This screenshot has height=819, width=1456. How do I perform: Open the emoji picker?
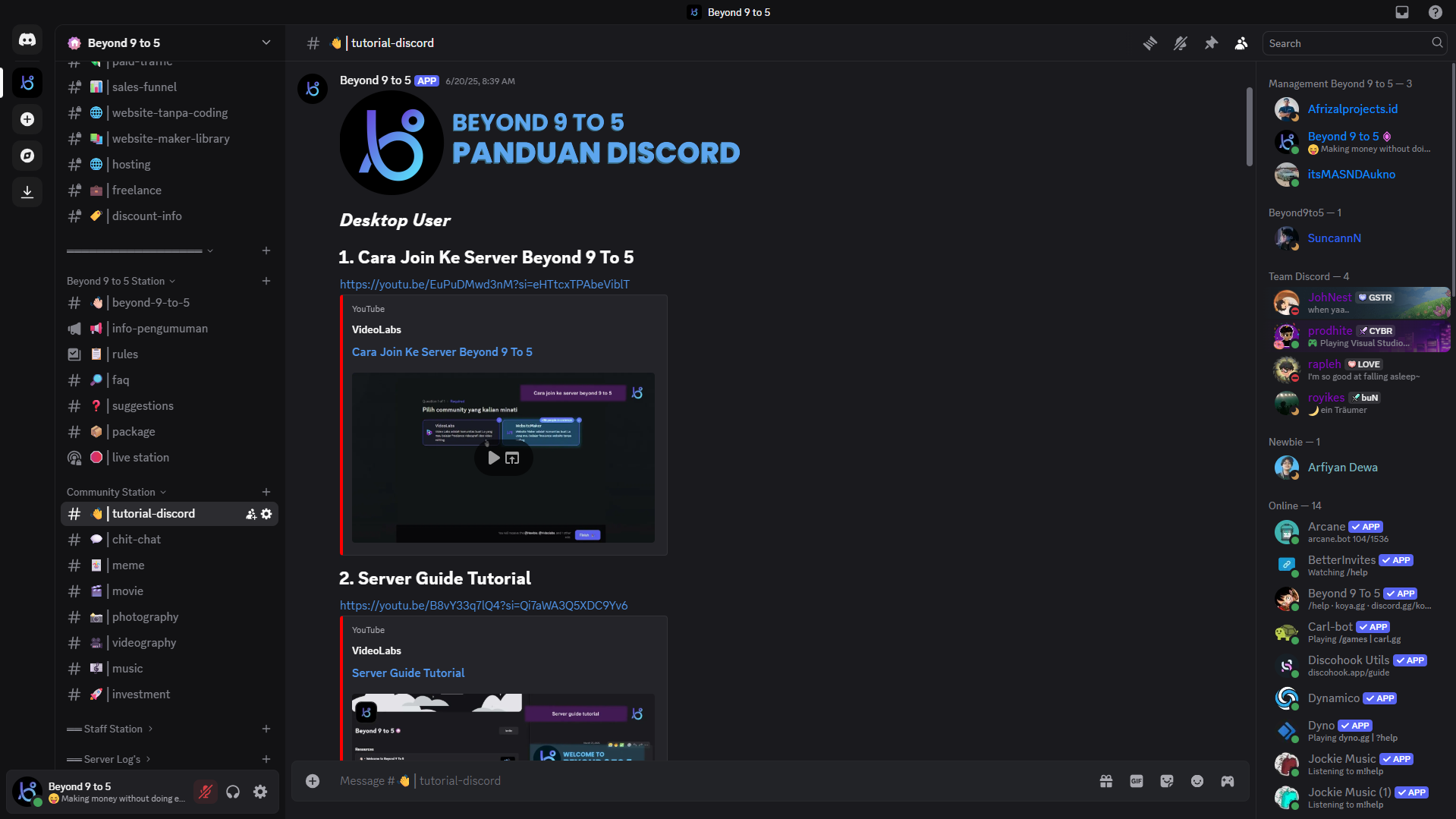pos(1197,781)
